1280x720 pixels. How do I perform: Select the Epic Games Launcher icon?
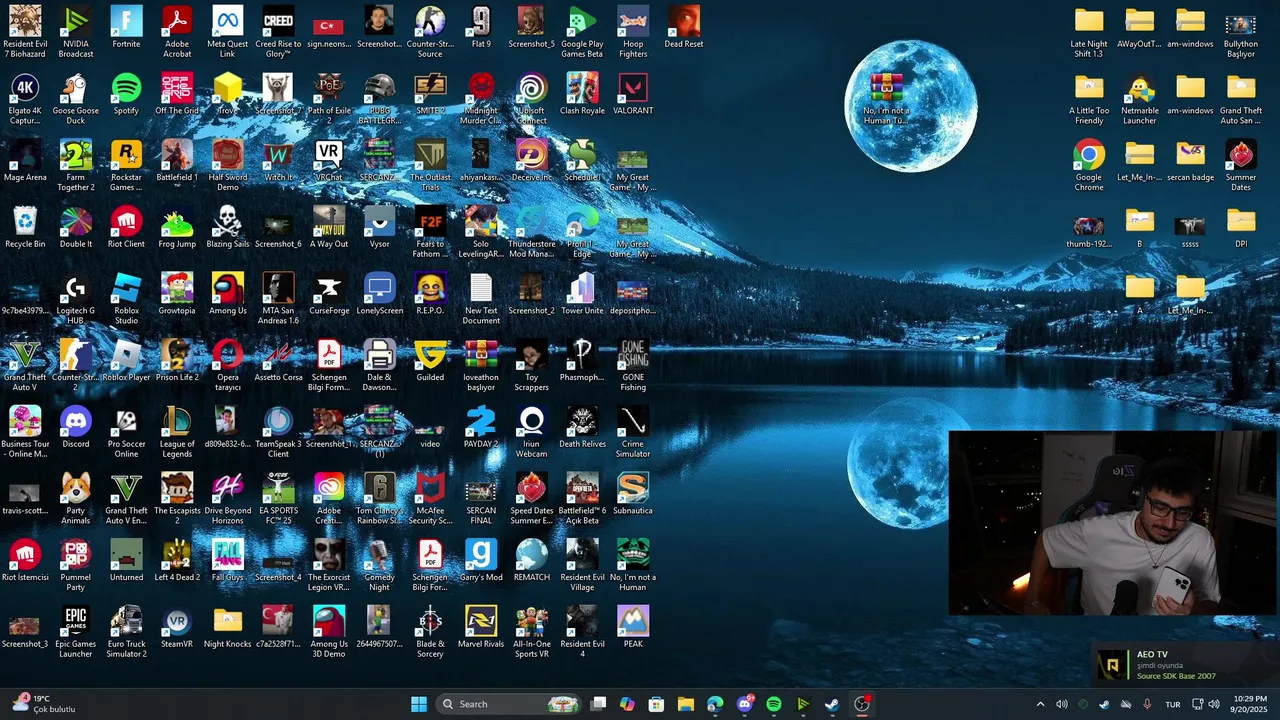76,633
